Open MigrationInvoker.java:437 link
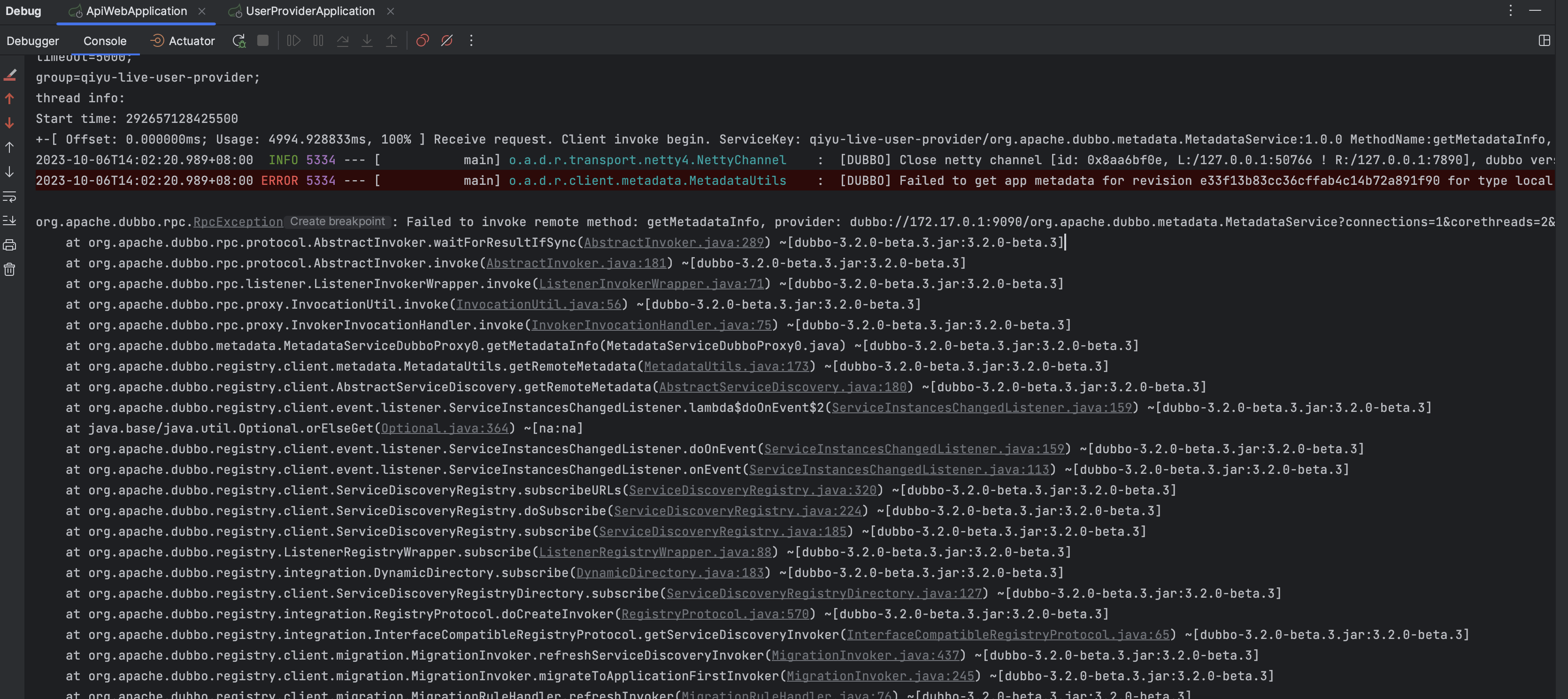 (865, 656)
